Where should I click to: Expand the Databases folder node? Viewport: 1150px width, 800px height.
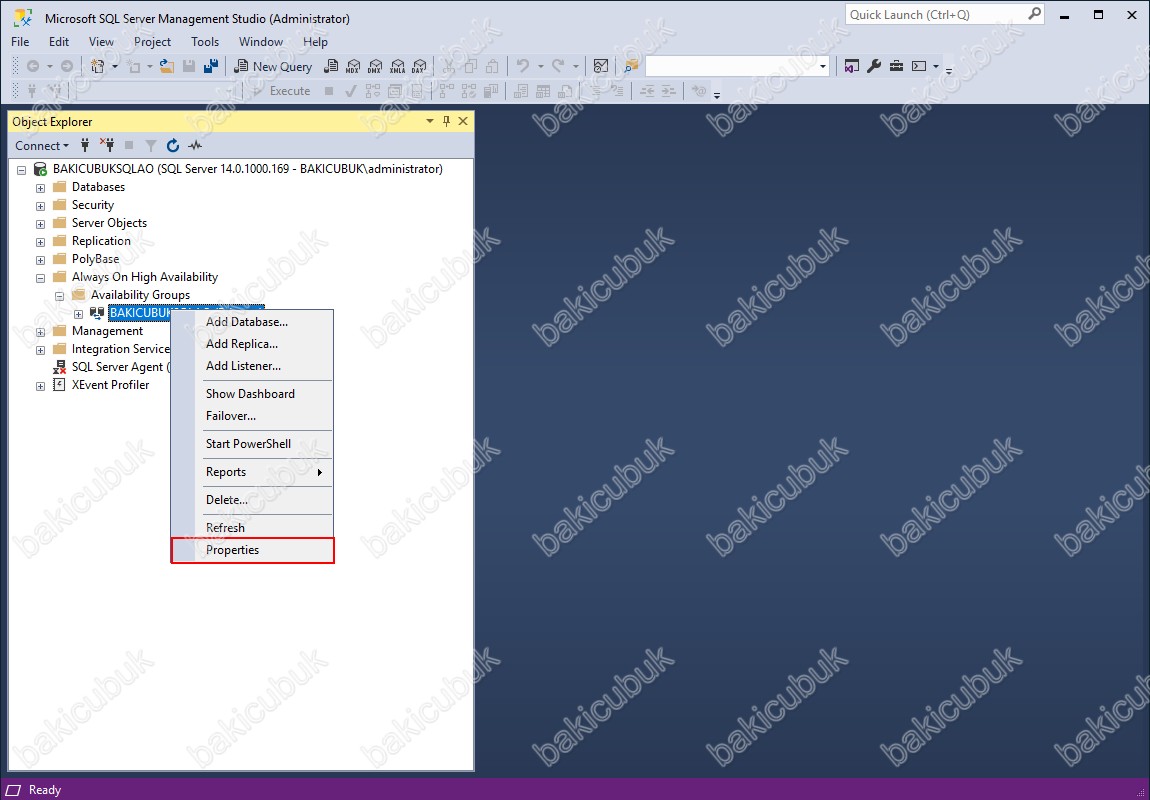click(40, 188)
